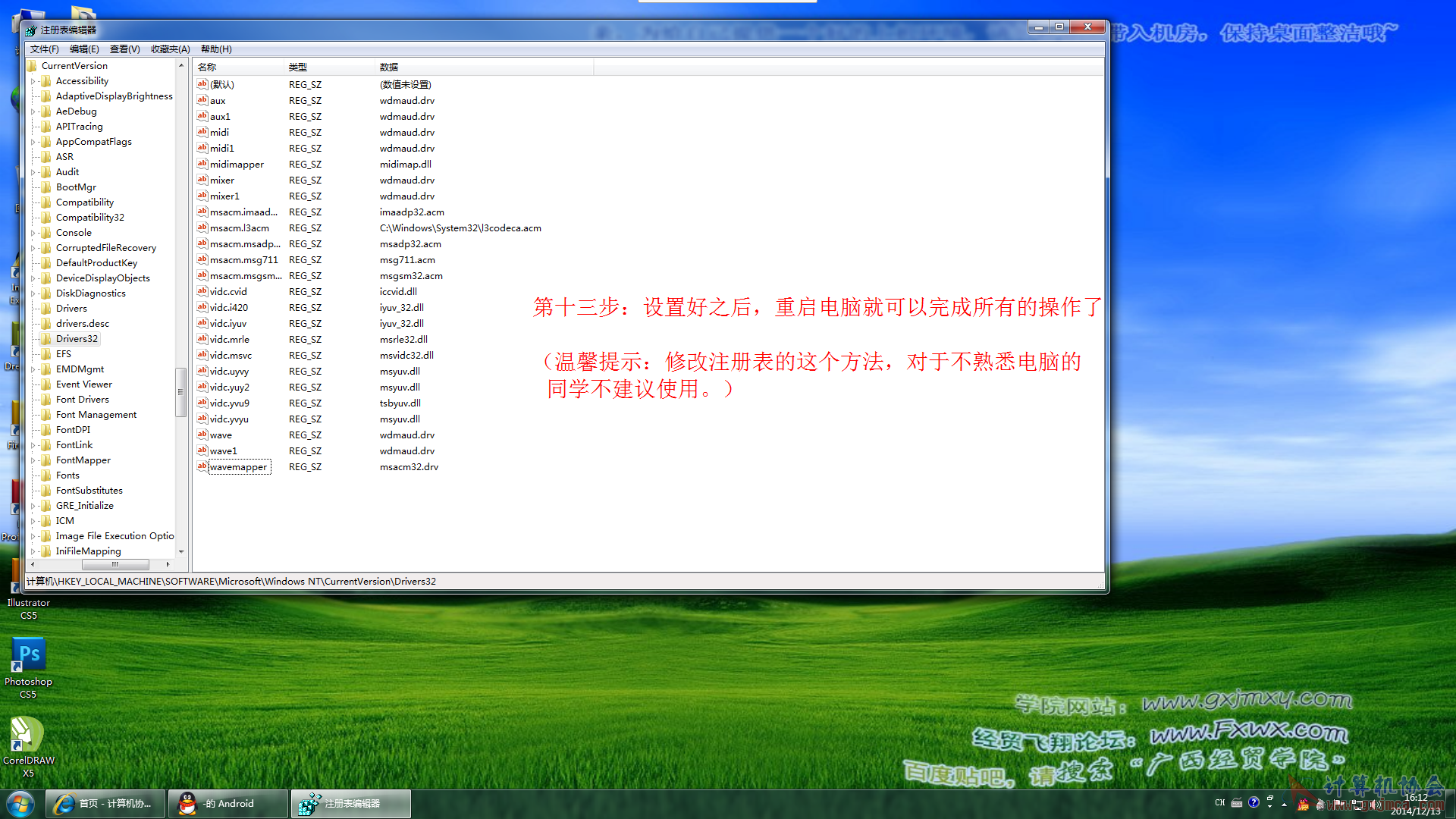
Task: Click the string icon for vidc.mrle value
Action: pos(202,339)
